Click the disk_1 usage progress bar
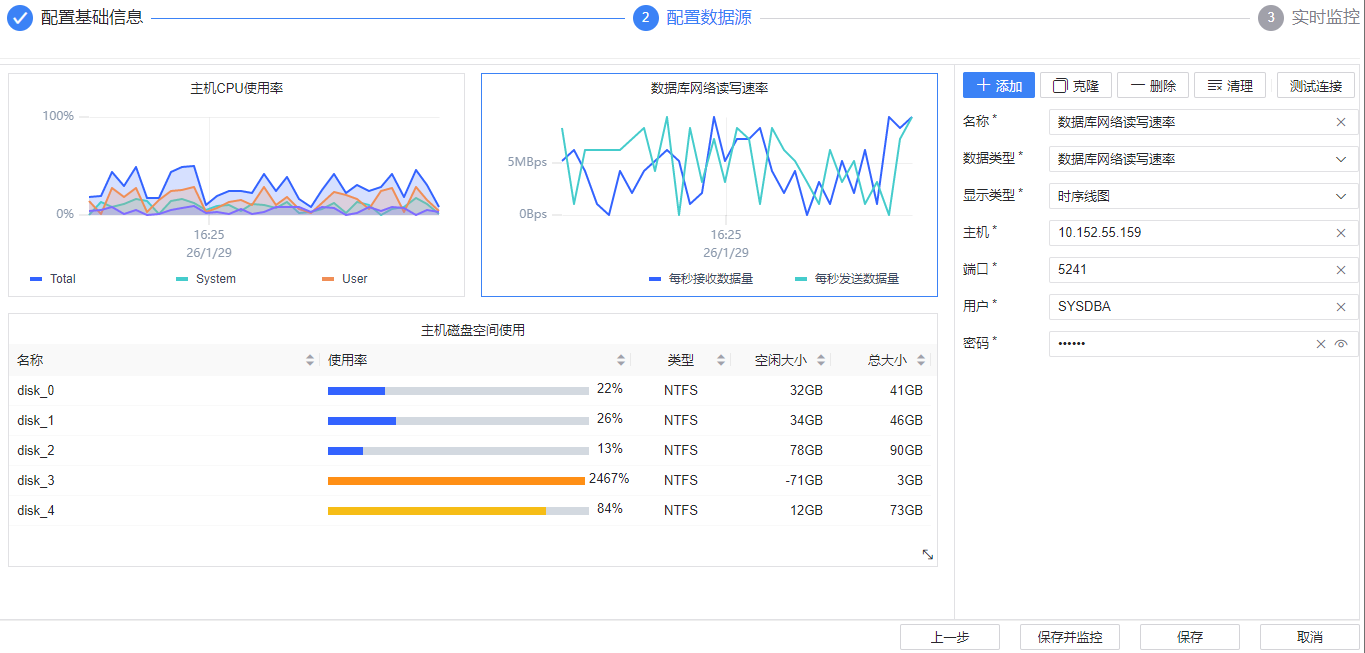 458,421
